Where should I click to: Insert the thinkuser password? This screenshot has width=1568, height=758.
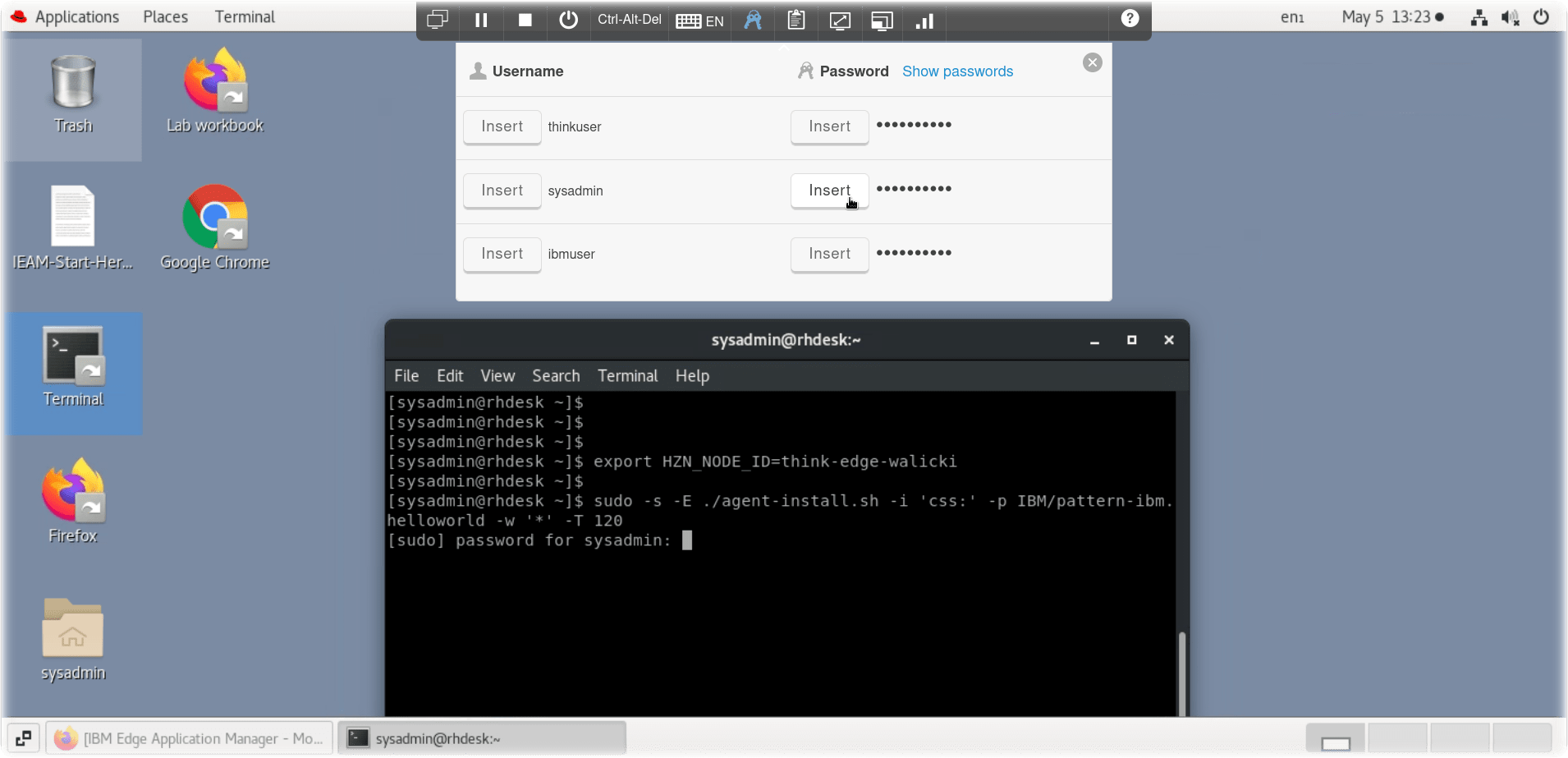click(829, 126)
